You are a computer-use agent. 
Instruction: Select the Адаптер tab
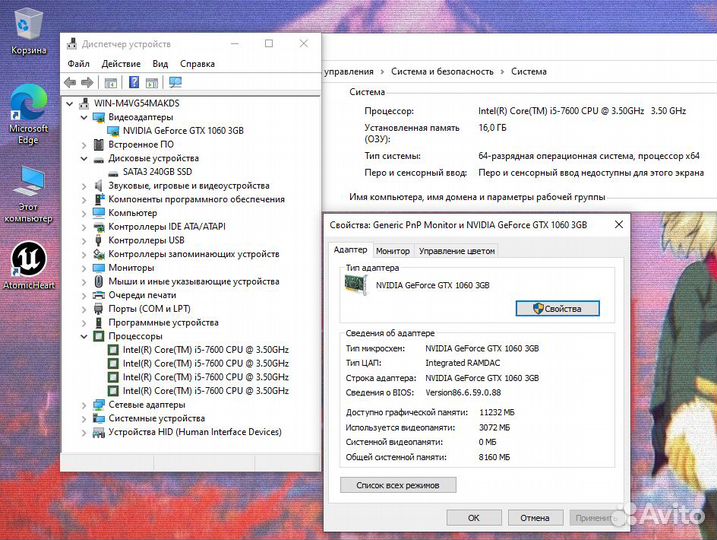[x=350, y=250]
